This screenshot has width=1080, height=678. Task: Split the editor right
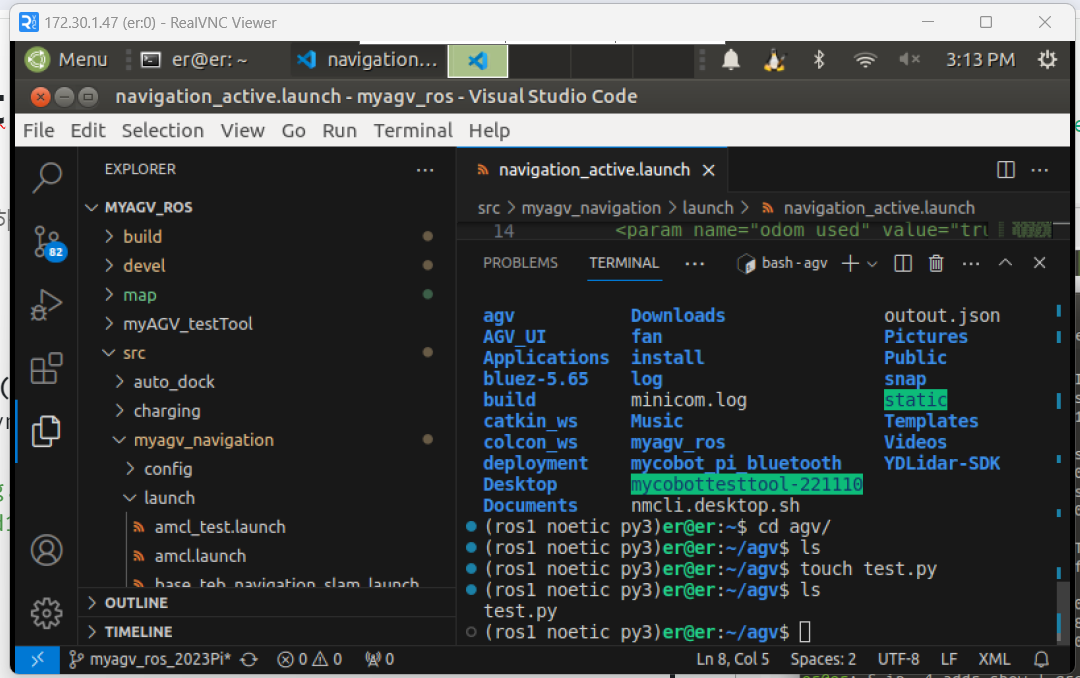point(1006,170)
